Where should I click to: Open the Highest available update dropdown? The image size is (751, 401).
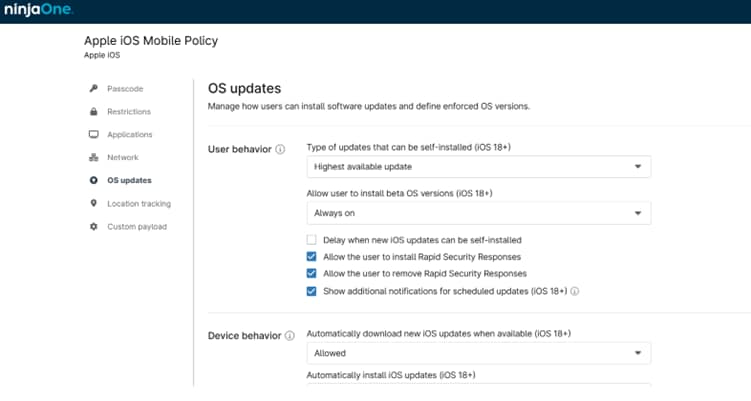click(x=478, y=167)
